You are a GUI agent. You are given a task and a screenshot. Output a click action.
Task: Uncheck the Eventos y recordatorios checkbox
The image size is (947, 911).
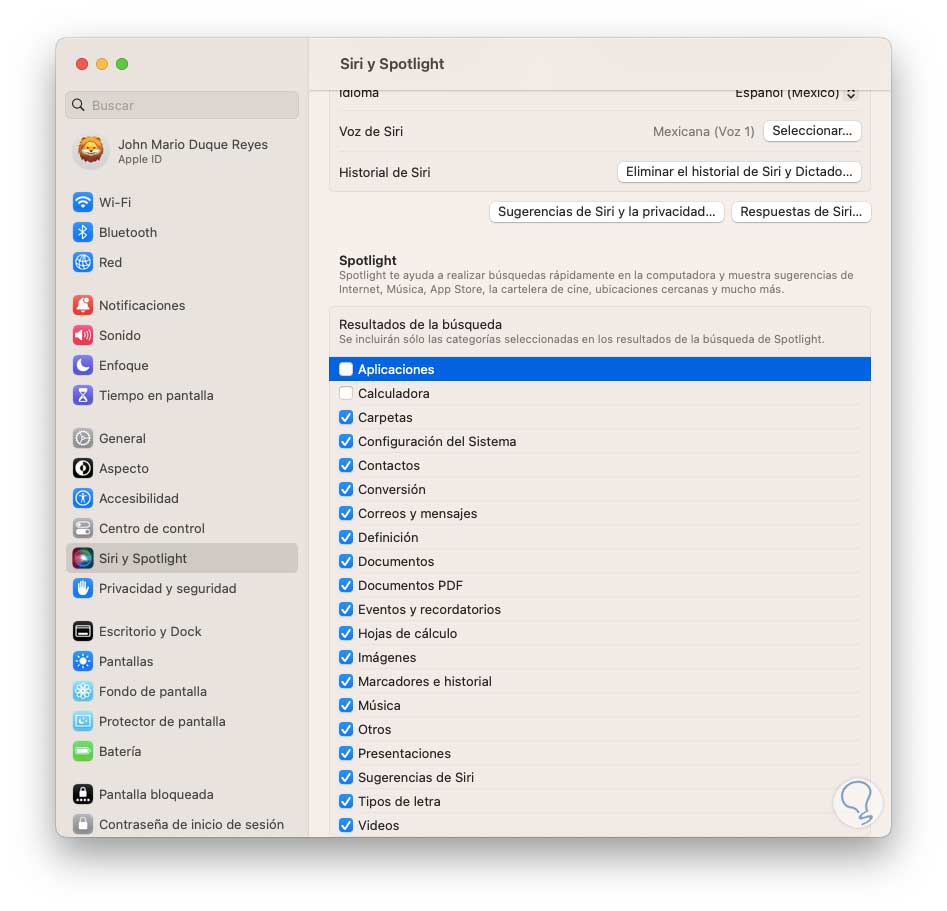click(346, 610)
